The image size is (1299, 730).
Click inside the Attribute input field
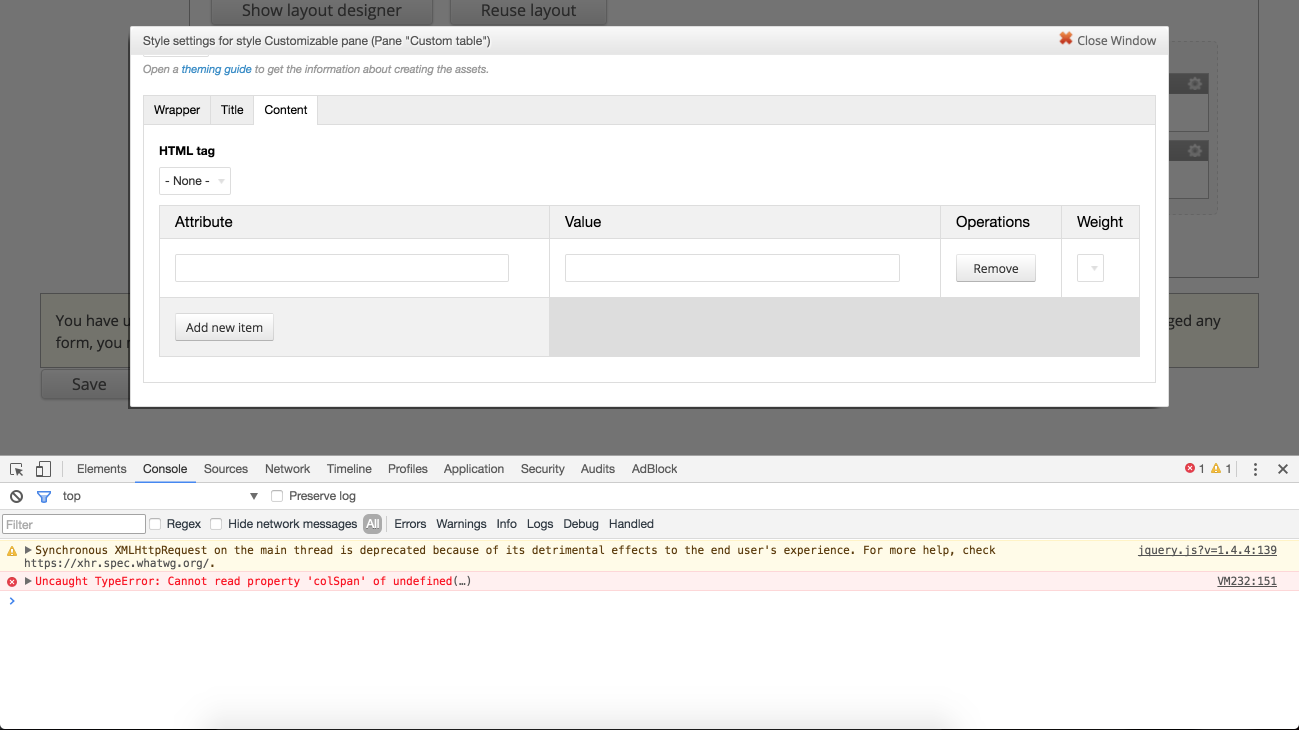tap(341, 267)
